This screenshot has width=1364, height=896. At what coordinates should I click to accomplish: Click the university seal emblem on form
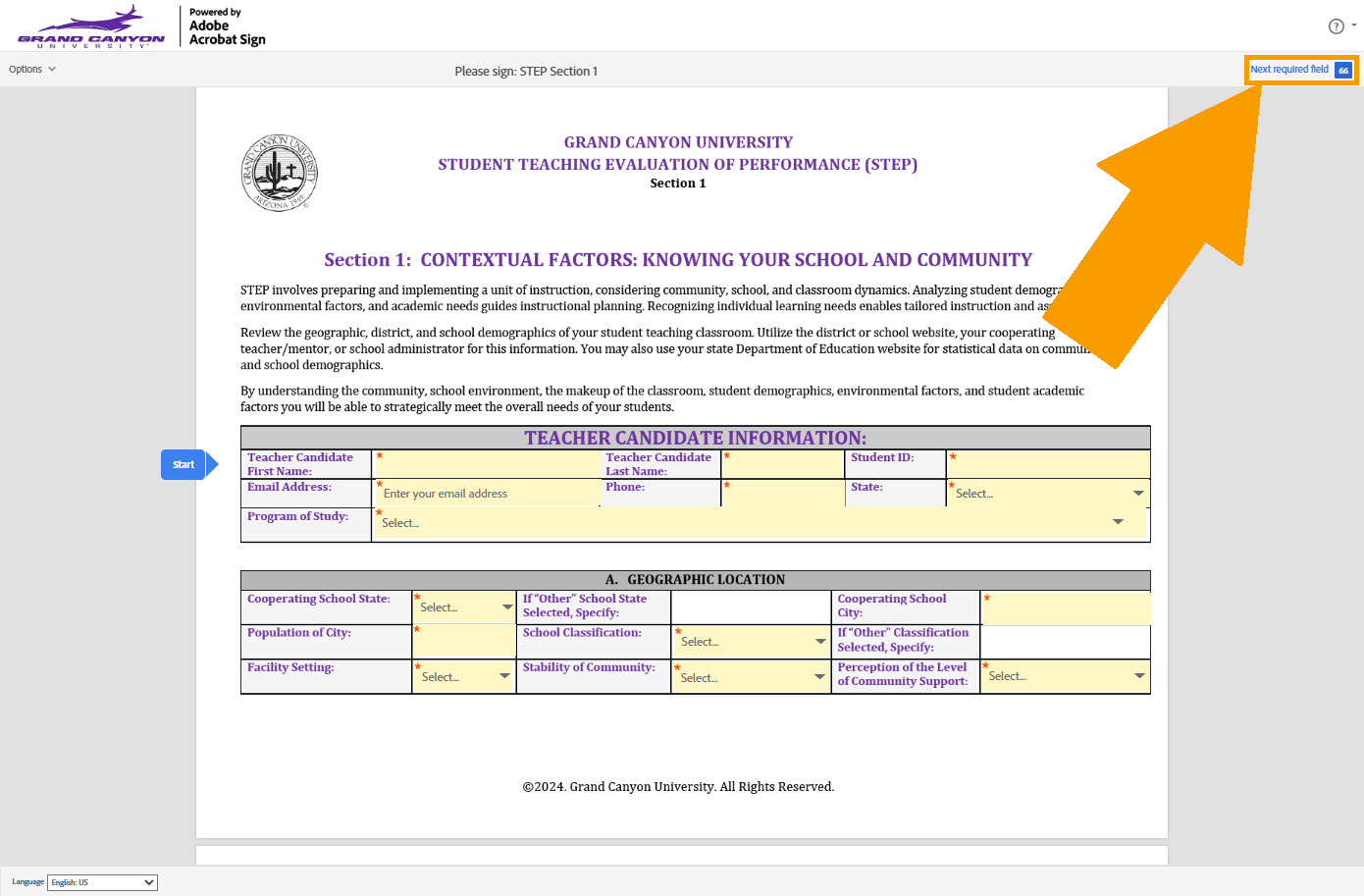point(280,173)
